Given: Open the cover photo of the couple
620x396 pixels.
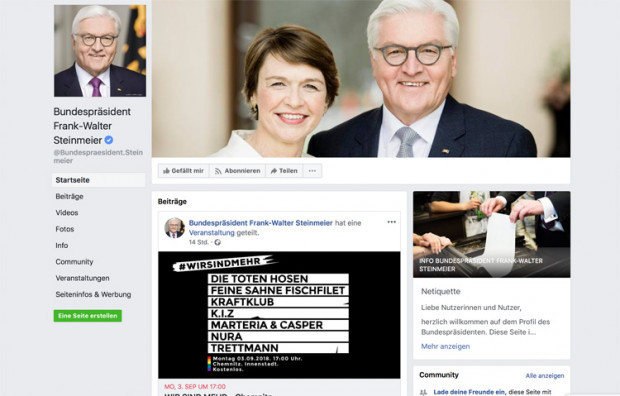Looking at the screenshot, I should 361,78.
